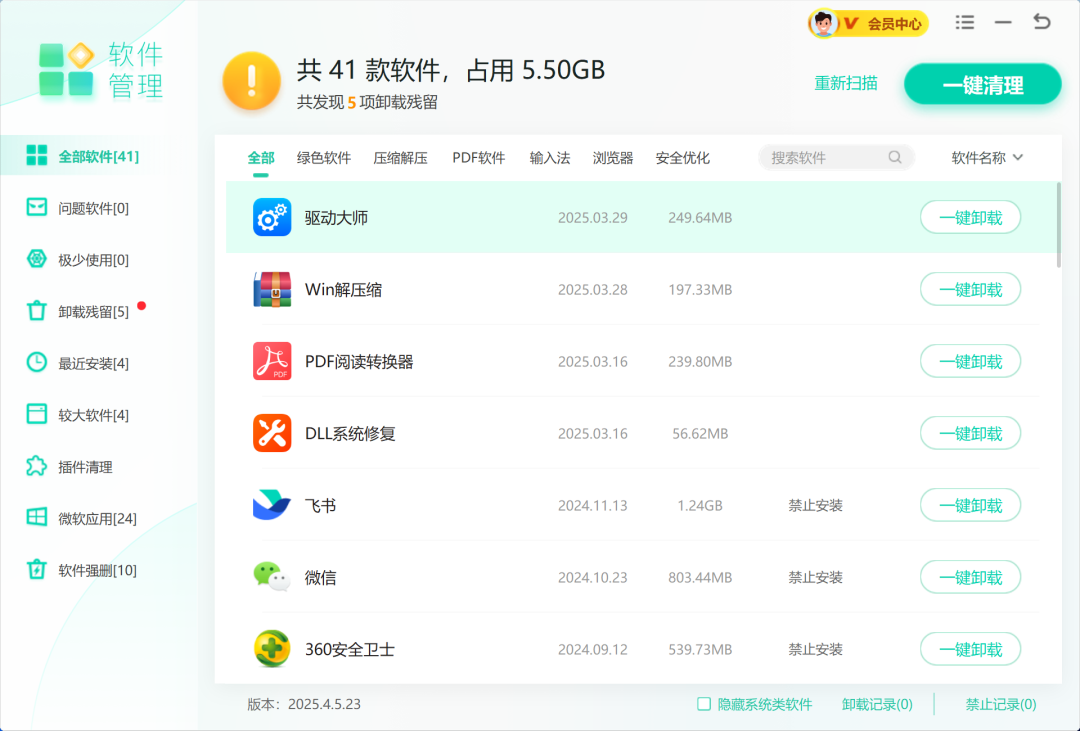Uninstall DLL系统修复 with 一键卸载
This screenshot has height=731, width=1080.
point(970,433)
